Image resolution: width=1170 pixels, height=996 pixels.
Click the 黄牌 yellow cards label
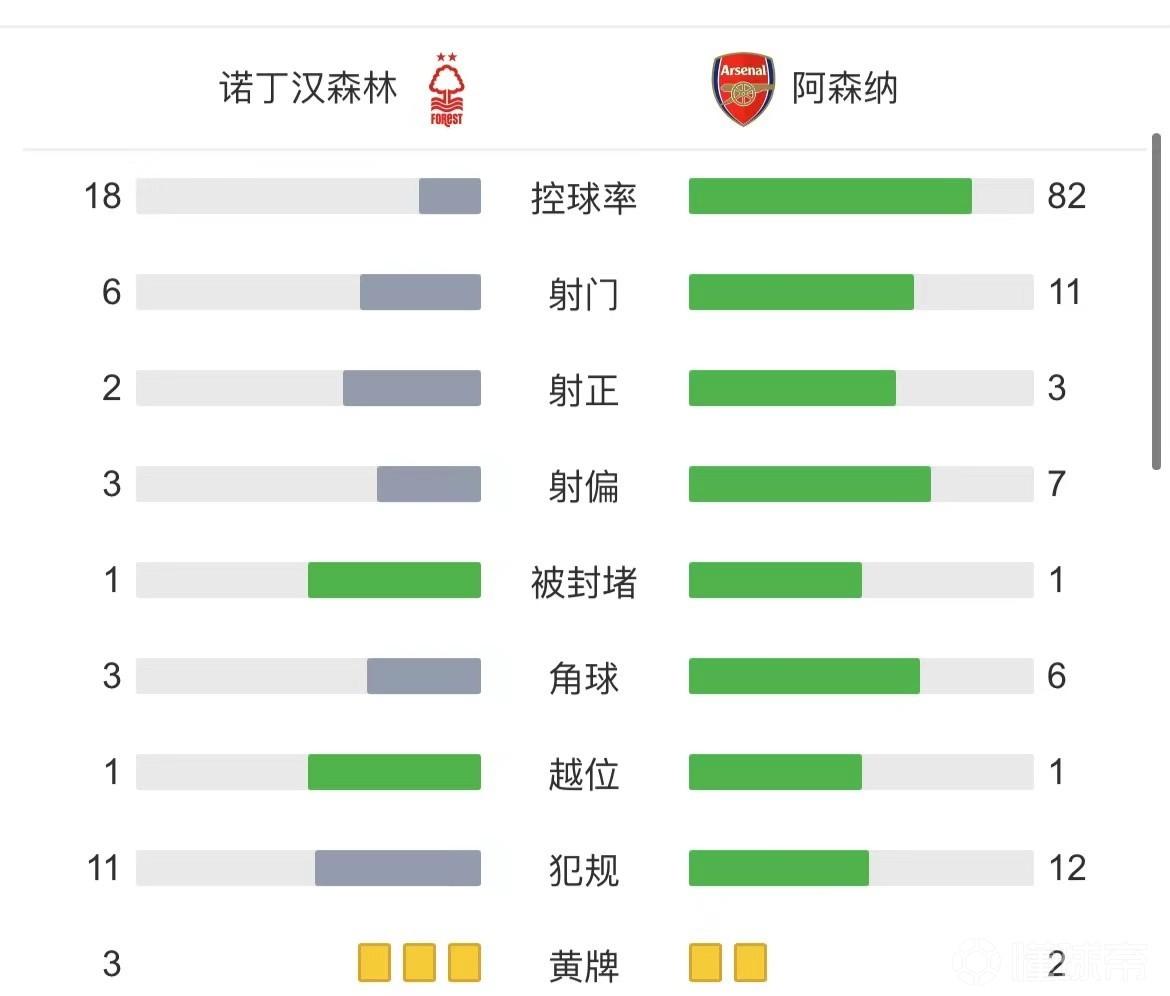(584, 965)
